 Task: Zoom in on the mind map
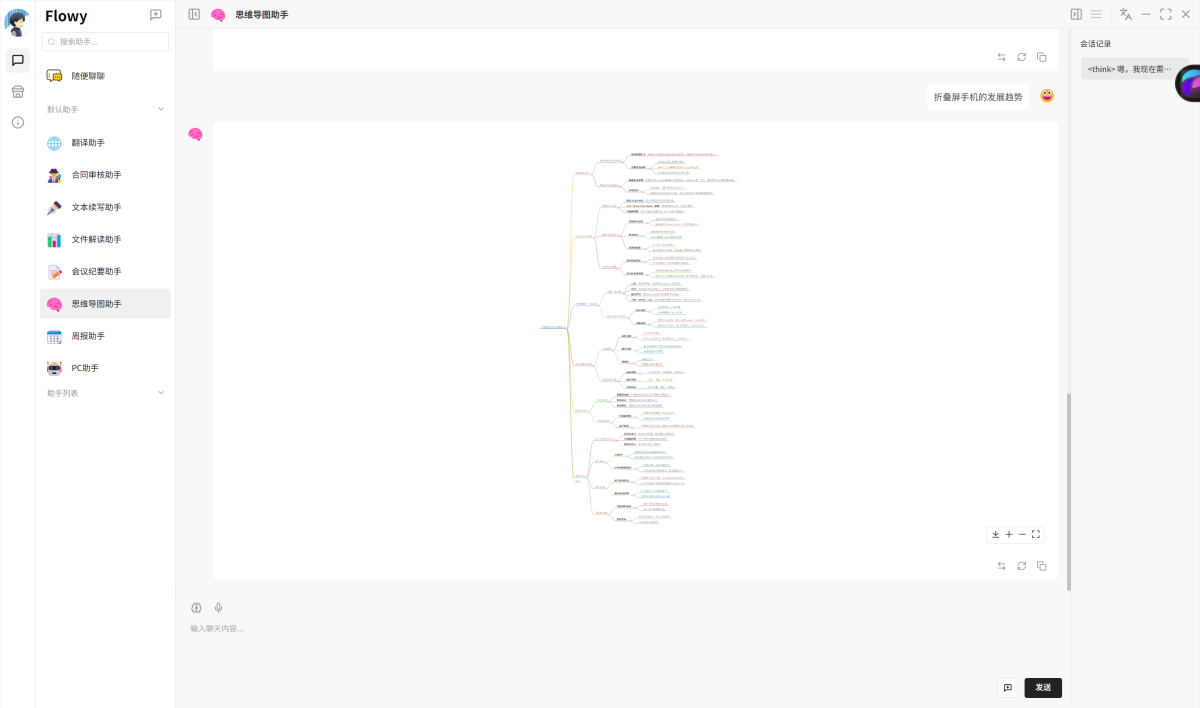click(x=1009, y=535)
